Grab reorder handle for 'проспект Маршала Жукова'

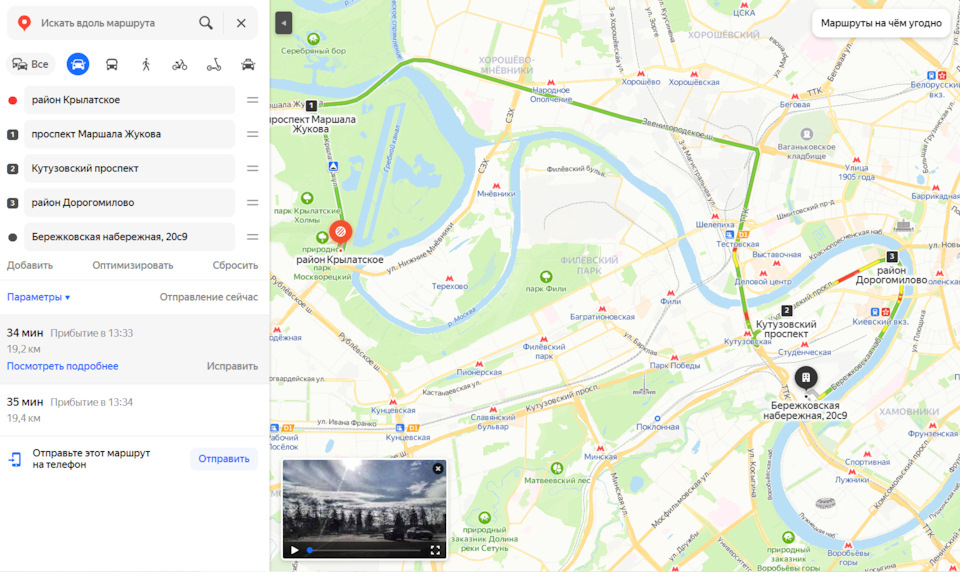click(x=252, y=134)
